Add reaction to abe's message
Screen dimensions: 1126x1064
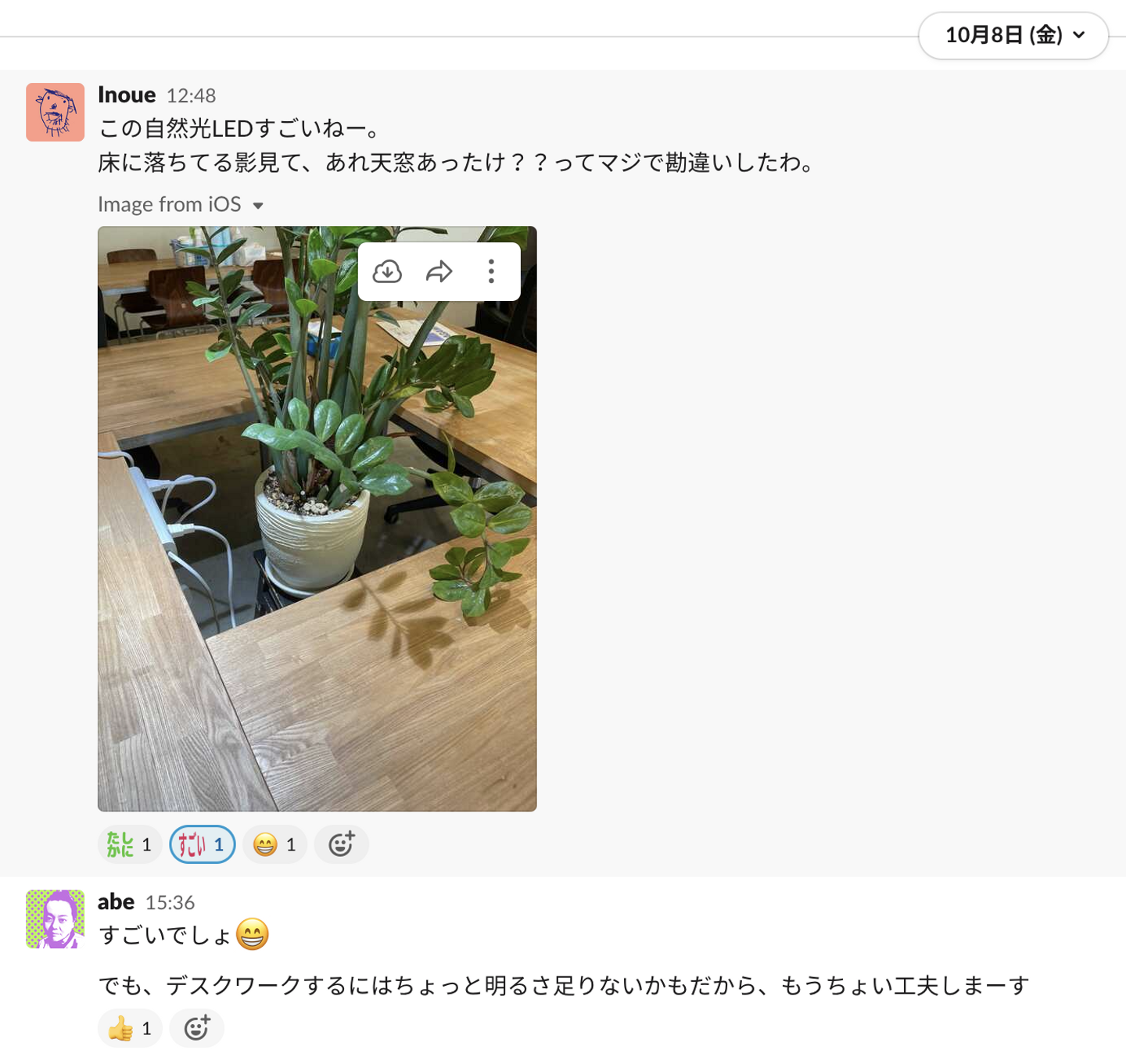click(x=197, y=1028)
